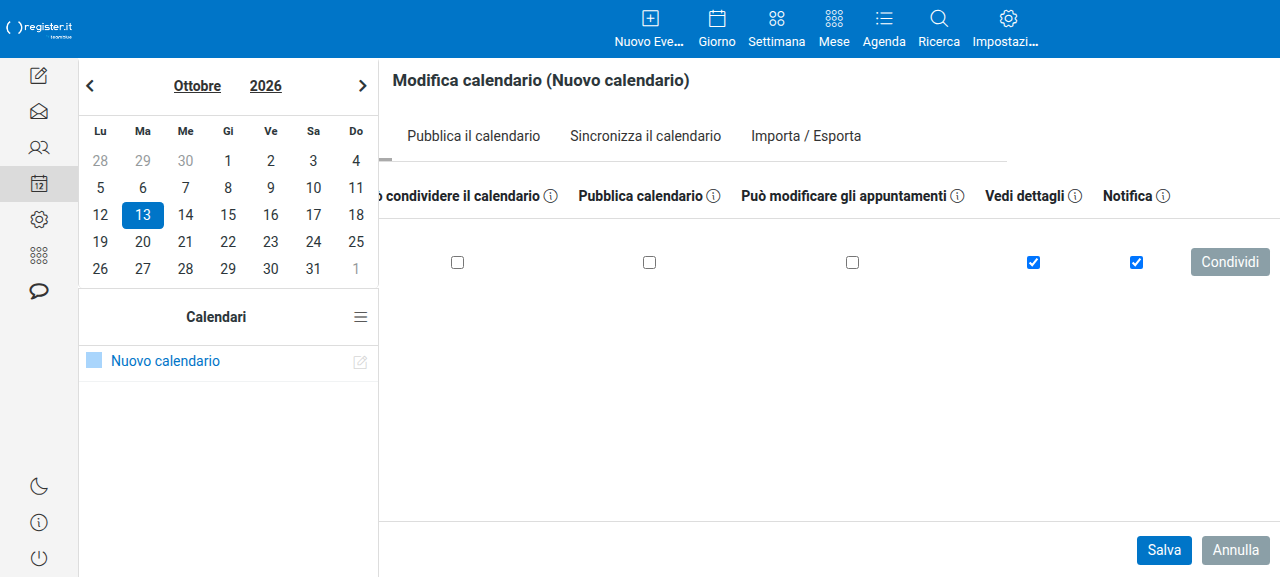Open the chat bubble icon in sidebar

coord(39,292)
